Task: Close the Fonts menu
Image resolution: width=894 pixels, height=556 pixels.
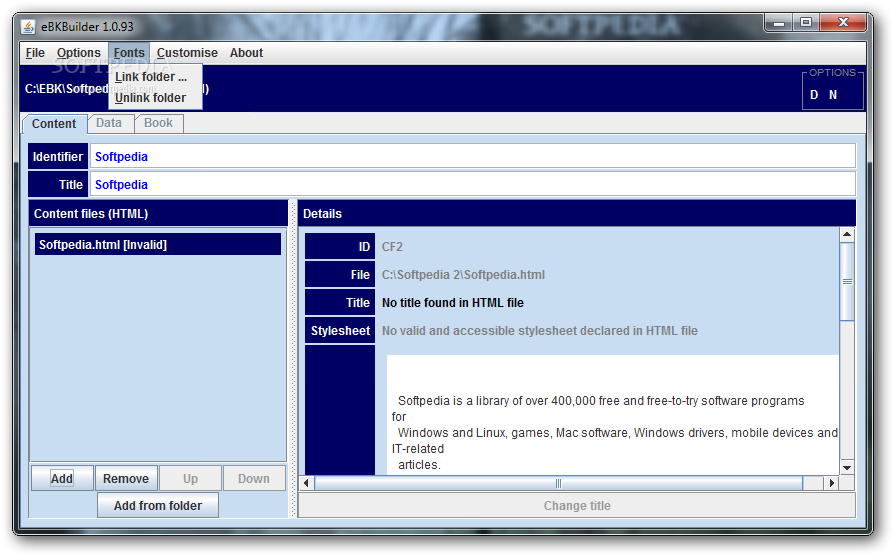Action: coord(129,53)
